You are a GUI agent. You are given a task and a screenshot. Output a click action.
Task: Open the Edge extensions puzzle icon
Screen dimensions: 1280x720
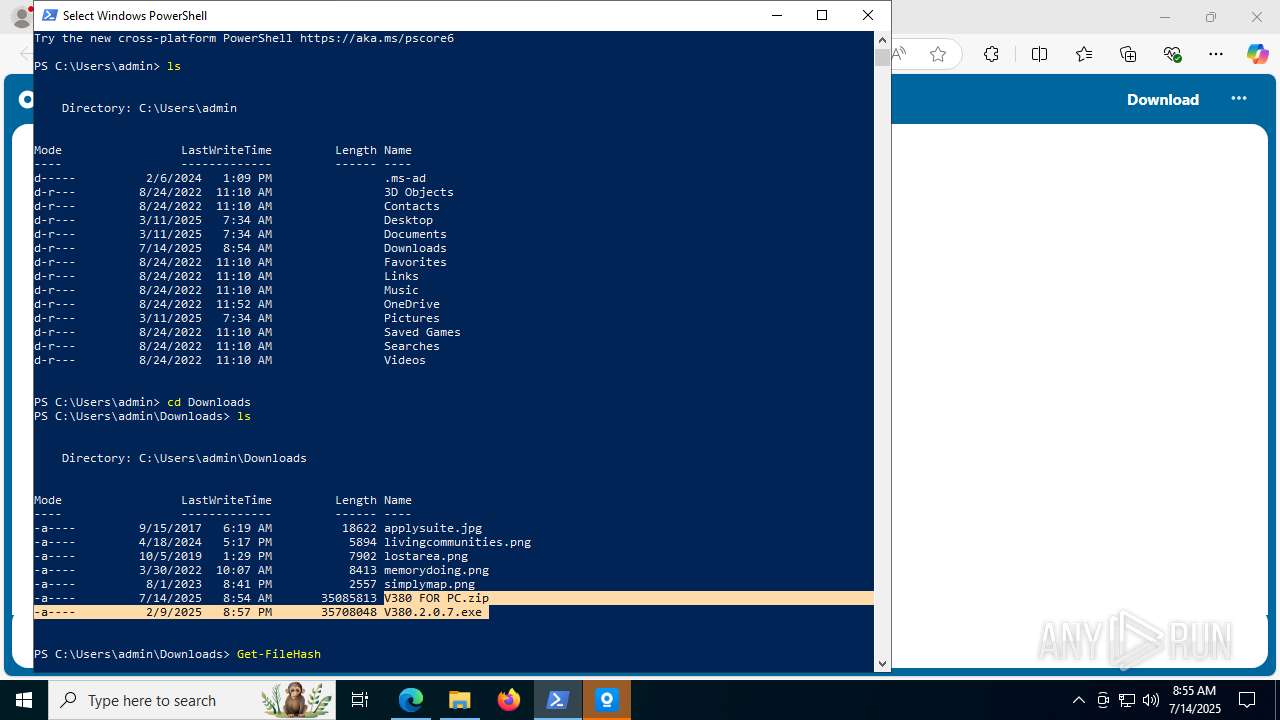pyautogui.click(x=991, y=55)
